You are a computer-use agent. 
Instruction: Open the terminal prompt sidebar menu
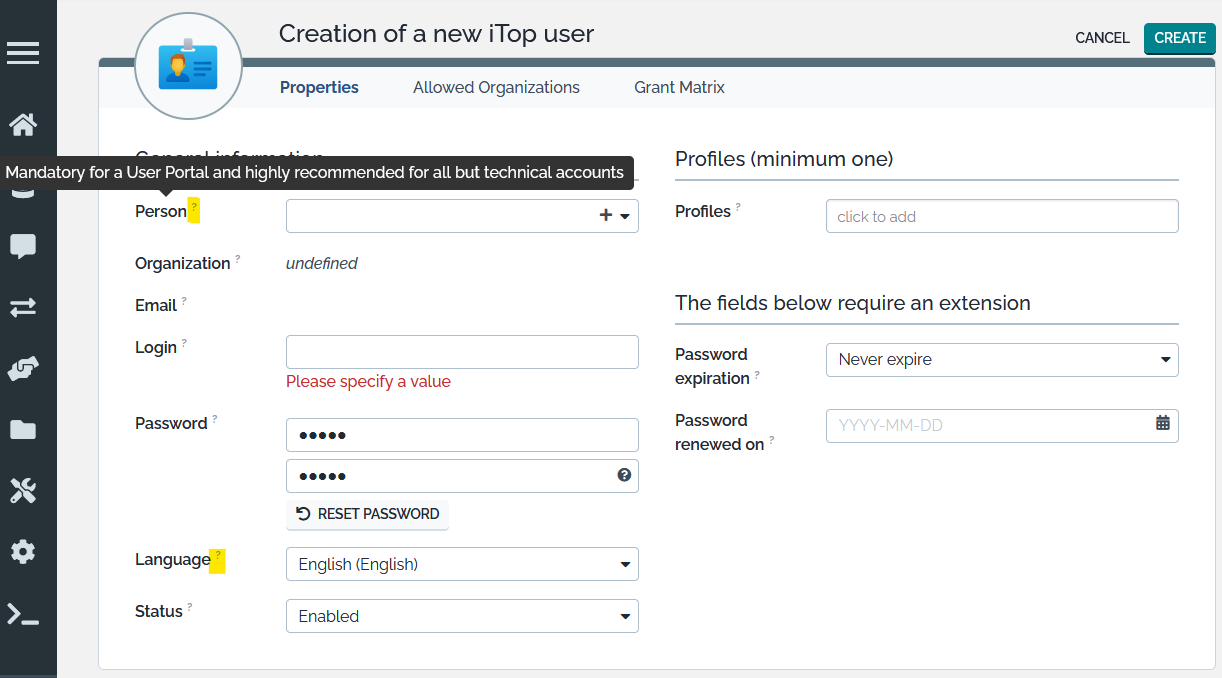23,614
